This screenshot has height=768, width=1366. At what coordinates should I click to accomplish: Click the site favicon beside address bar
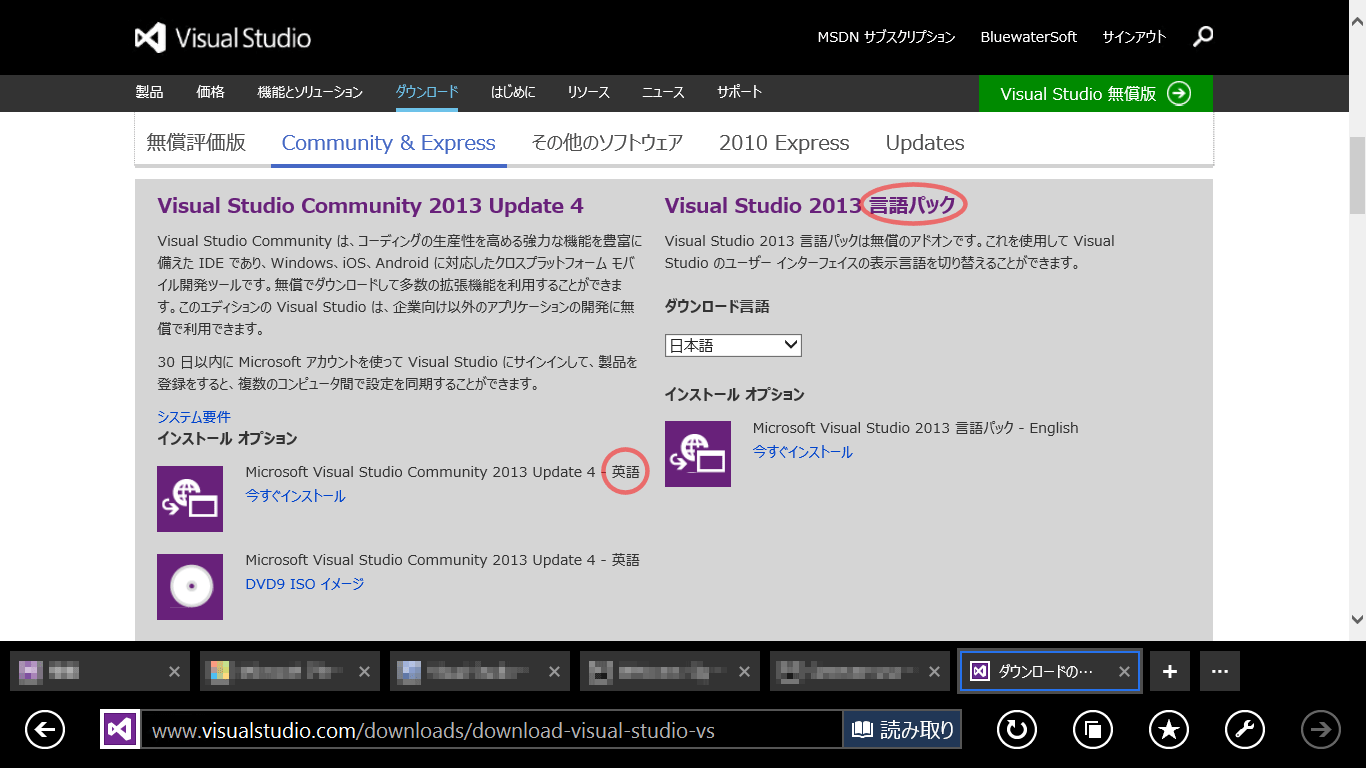(120, 730)
